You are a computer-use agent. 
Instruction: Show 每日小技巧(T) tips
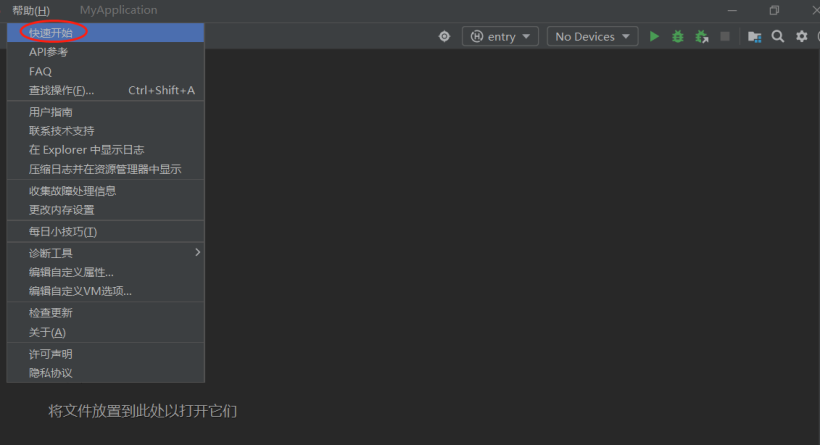pos(106,232)
